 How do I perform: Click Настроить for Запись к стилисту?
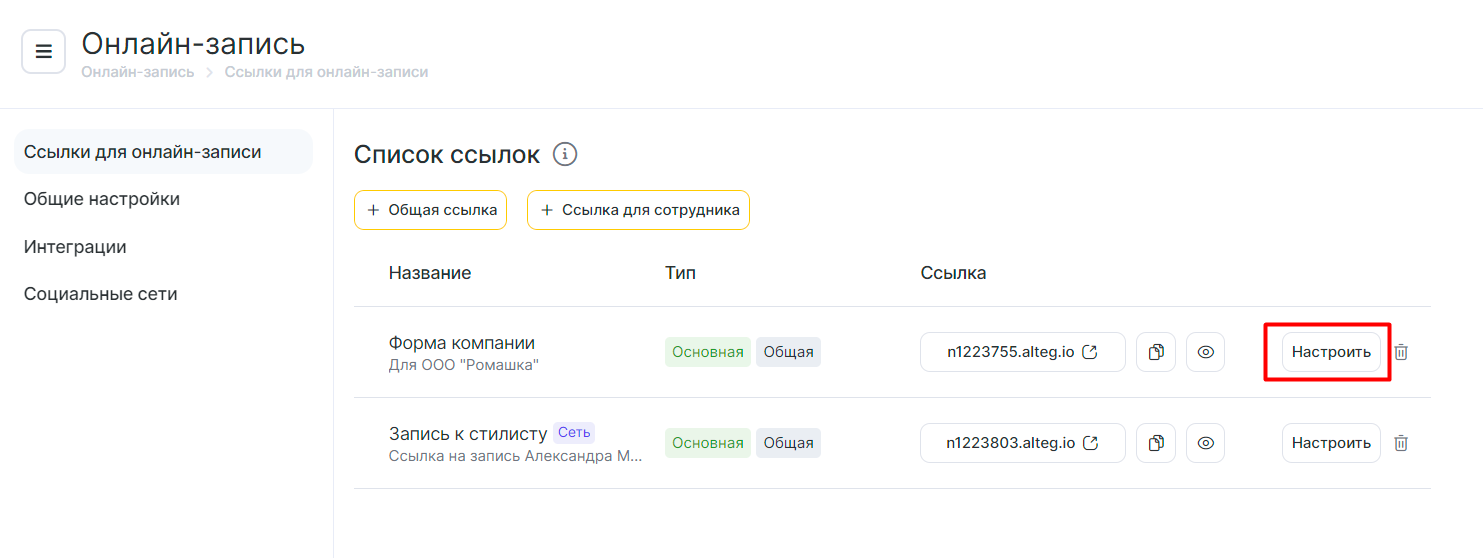point(1331,443)
